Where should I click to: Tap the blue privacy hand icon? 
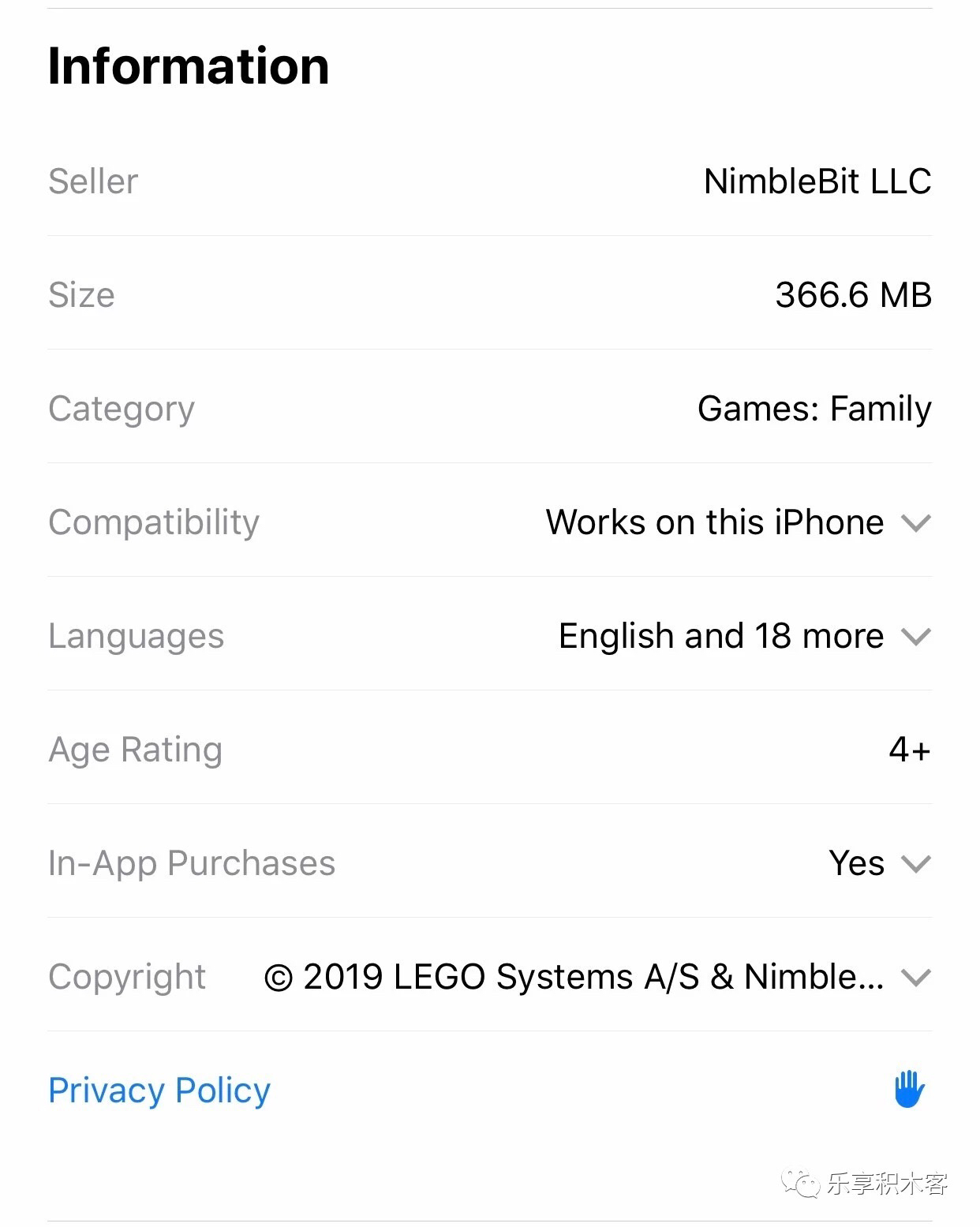[909, 1090]
